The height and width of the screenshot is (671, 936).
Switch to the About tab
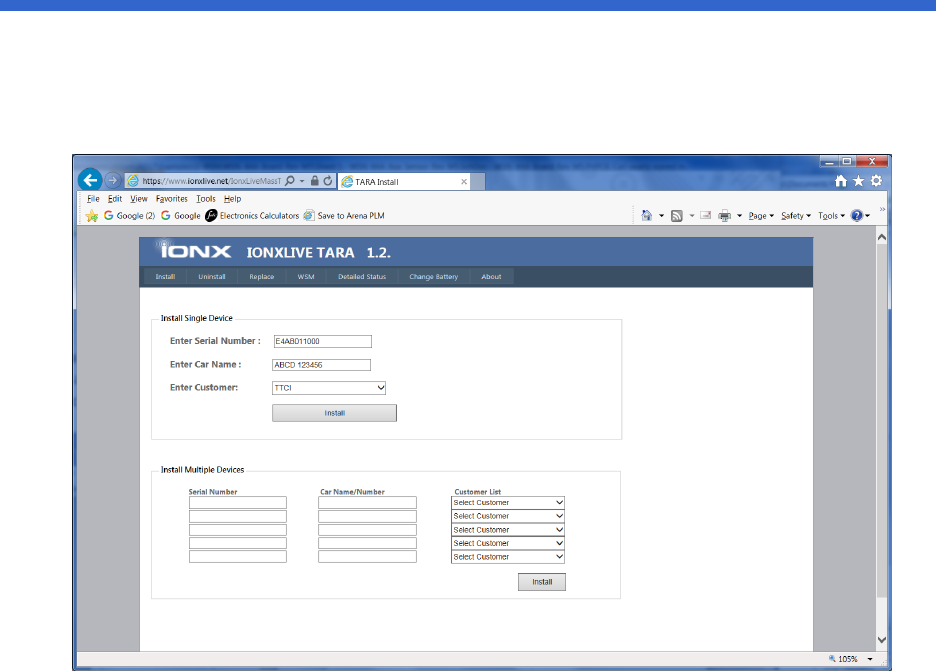coord(491,276)
